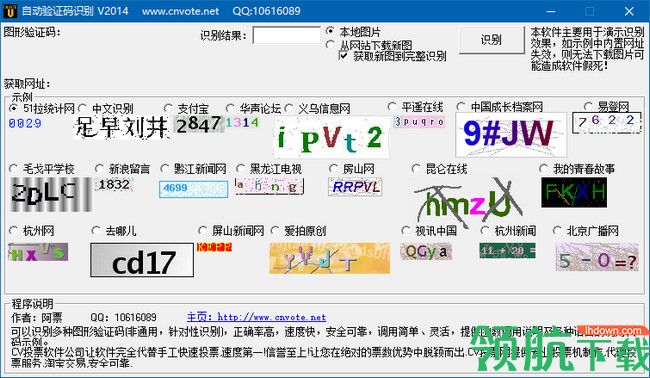Click the 杭州网 HX captcha image
The height and width of the screenshot is (378, 650).
(38, 252)
